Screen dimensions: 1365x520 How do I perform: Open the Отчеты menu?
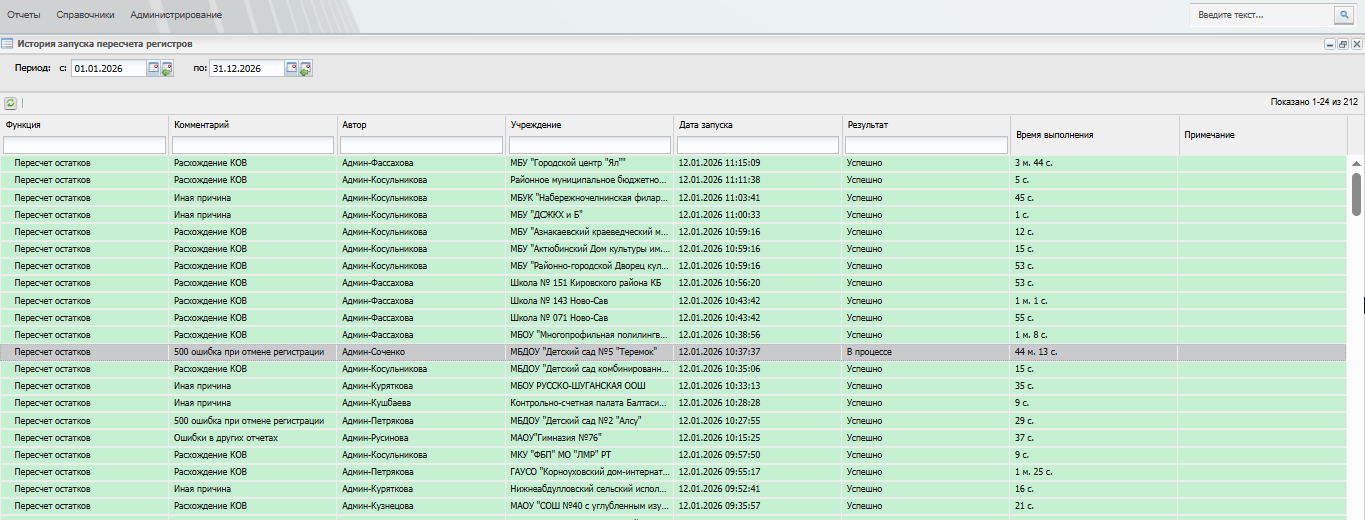coord(24,15)
